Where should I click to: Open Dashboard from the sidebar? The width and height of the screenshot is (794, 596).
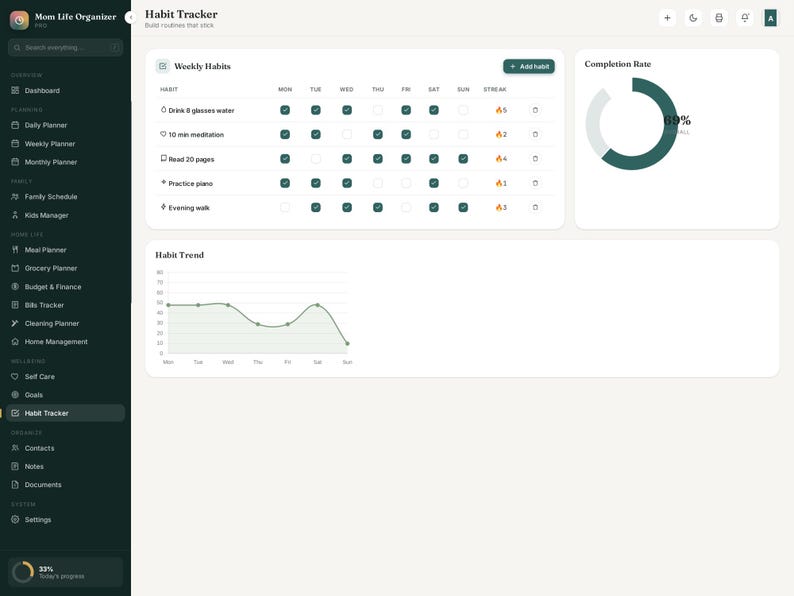(65, 91)
